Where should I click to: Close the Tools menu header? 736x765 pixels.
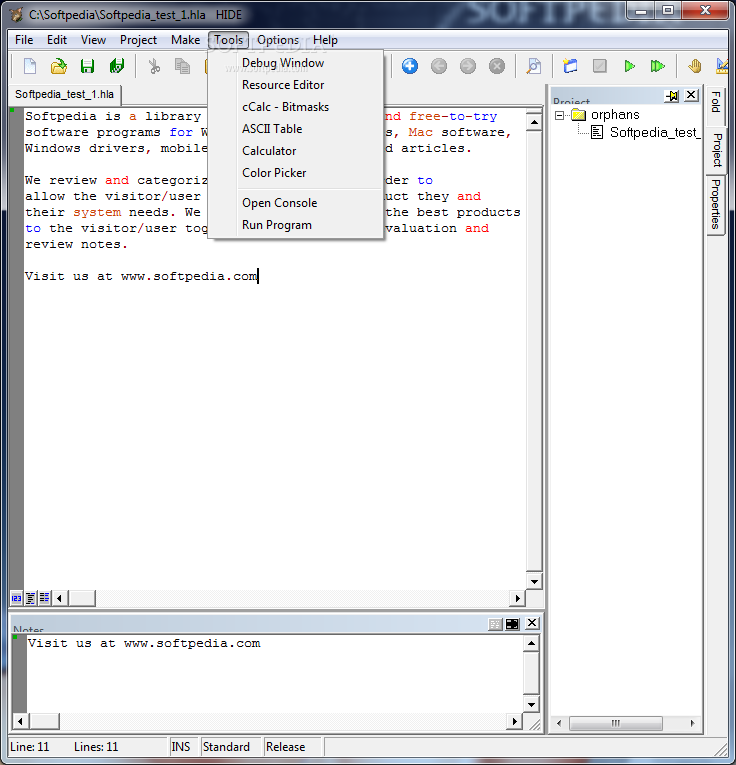228,40
